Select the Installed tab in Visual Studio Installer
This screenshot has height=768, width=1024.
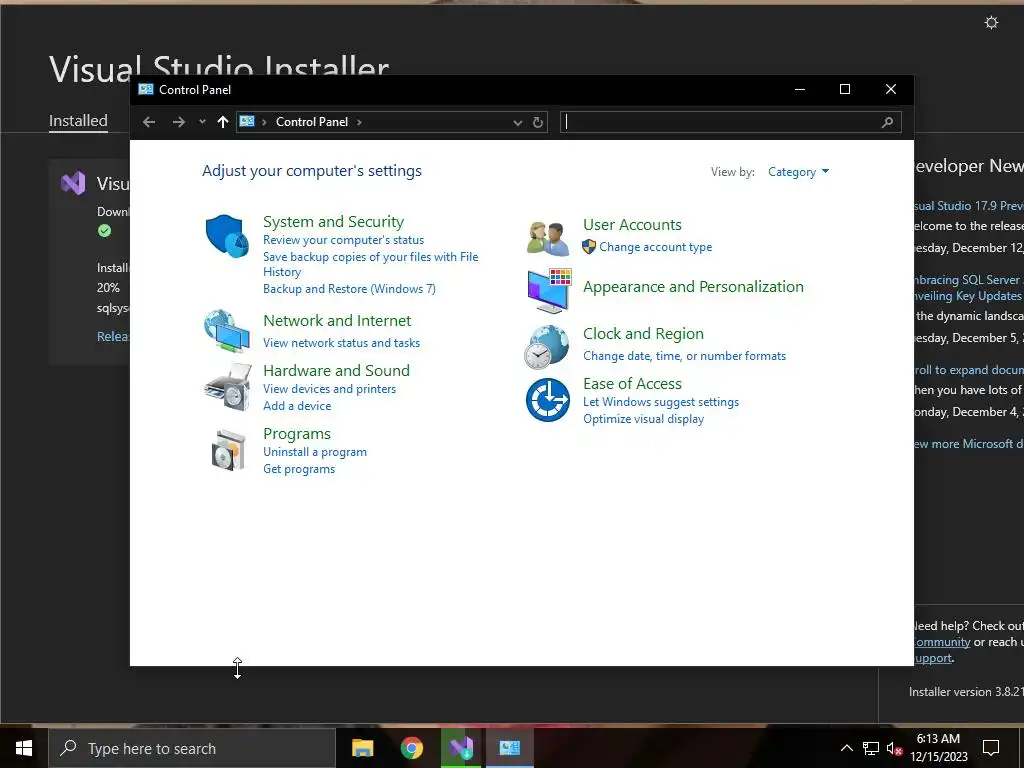78,121
